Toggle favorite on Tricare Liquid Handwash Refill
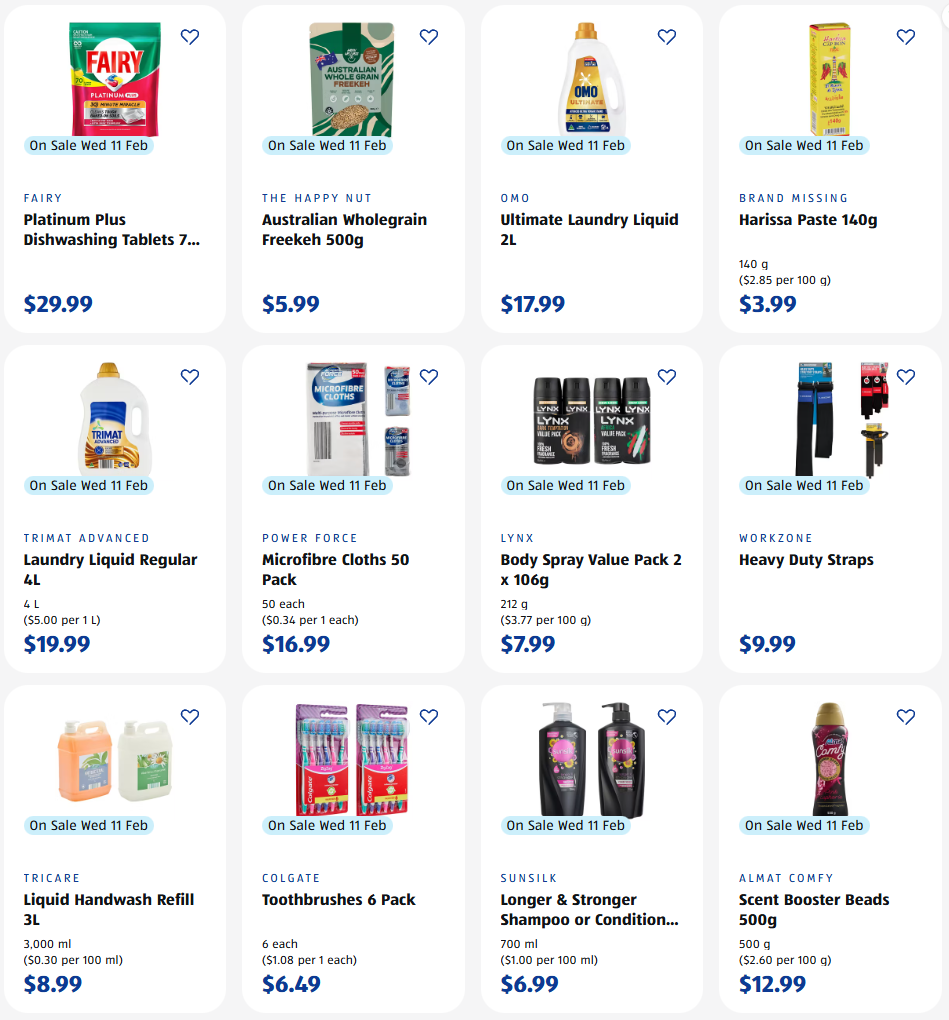This screenshot has width=949, height=1020. click(190, 717)
